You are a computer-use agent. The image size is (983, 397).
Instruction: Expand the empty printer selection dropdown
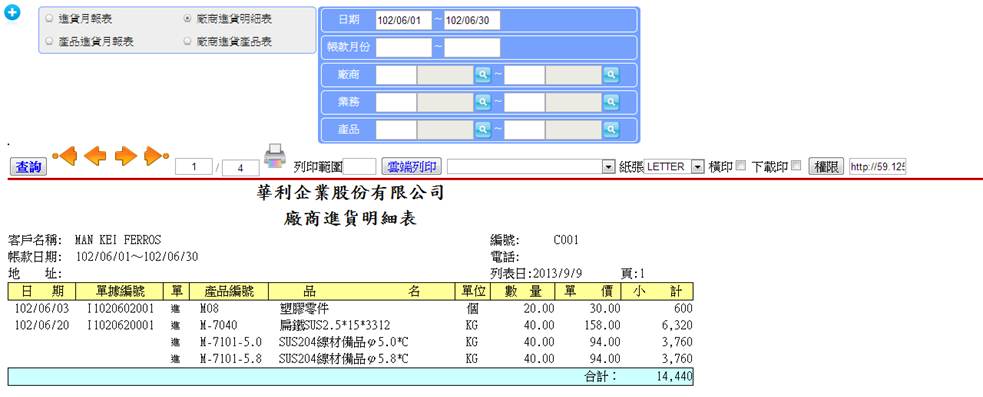point(531,167)
